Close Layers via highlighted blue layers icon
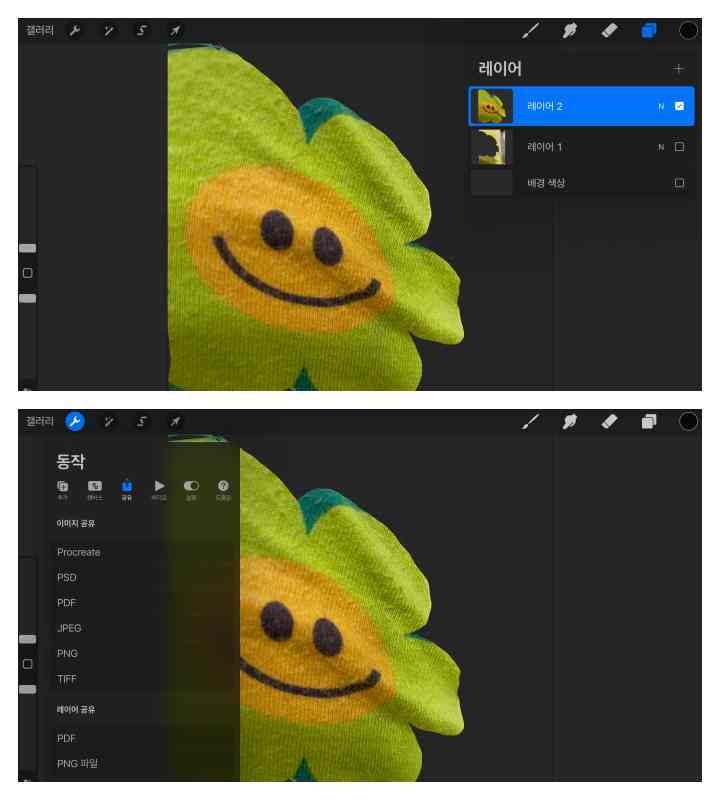 pyautogui.click(x=649, y=31)
